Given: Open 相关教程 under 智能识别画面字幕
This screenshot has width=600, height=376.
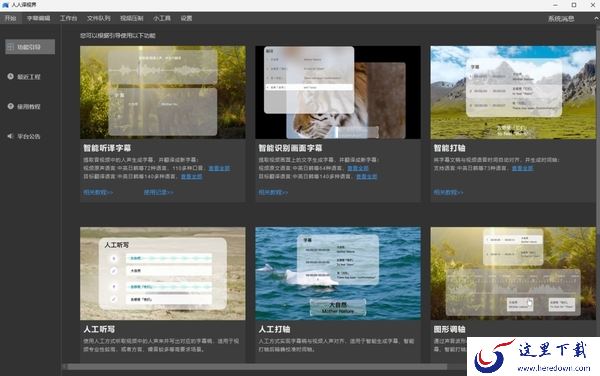Looking at the screenshot, I should click(273, 192).
